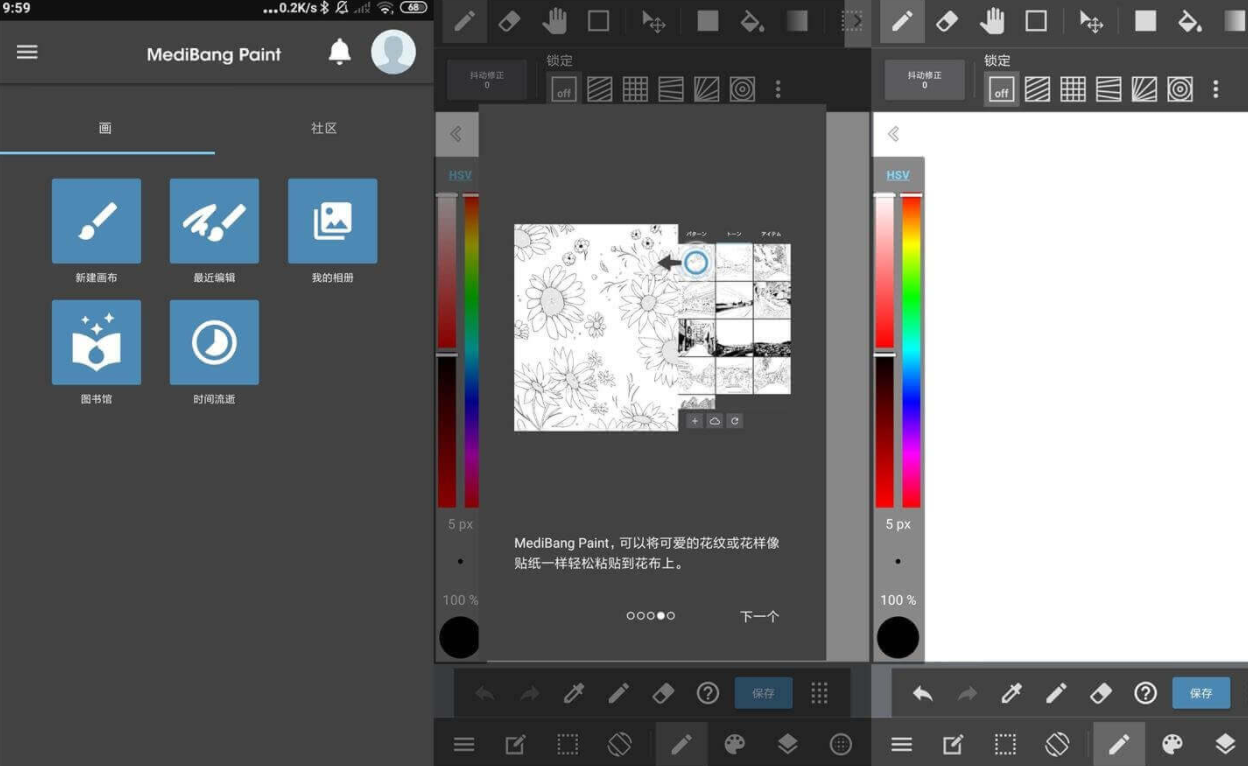This screenshot has height=766, width=1248.
Task: Open the notifications bell on the home screen
Action: (x=340, y=52)
